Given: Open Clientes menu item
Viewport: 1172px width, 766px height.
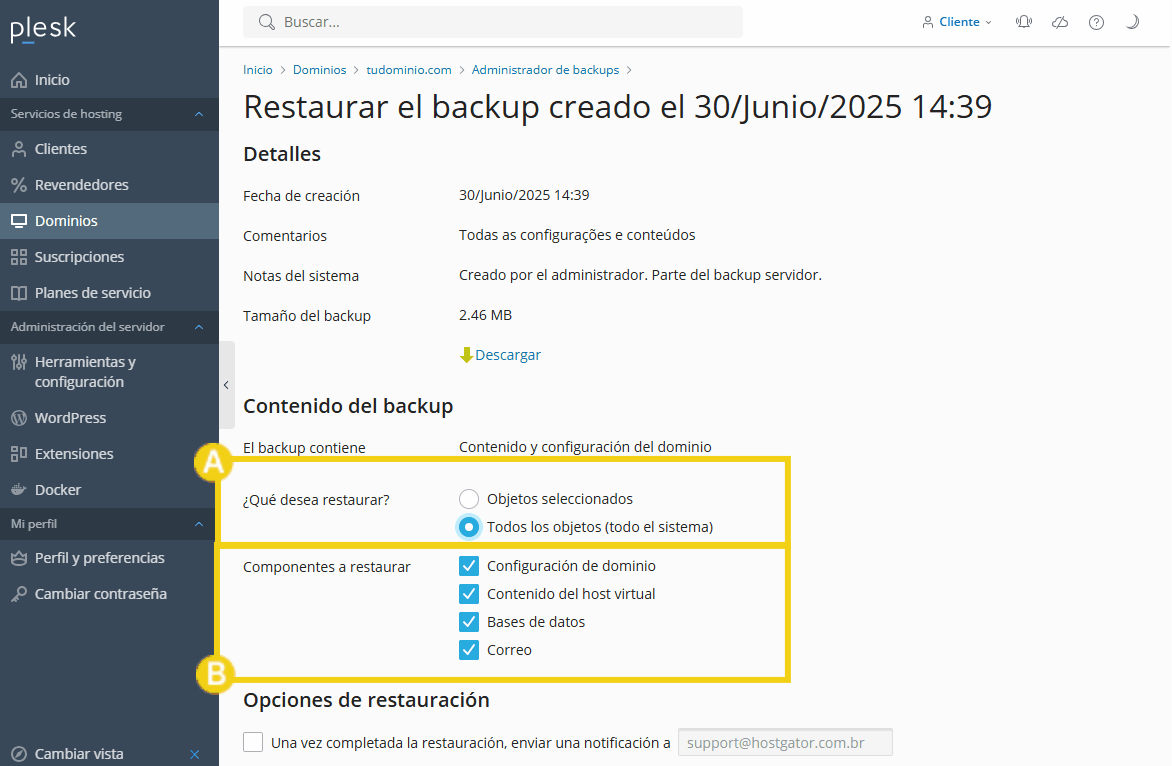Looking at the screenshot, I should coord(109,149).
